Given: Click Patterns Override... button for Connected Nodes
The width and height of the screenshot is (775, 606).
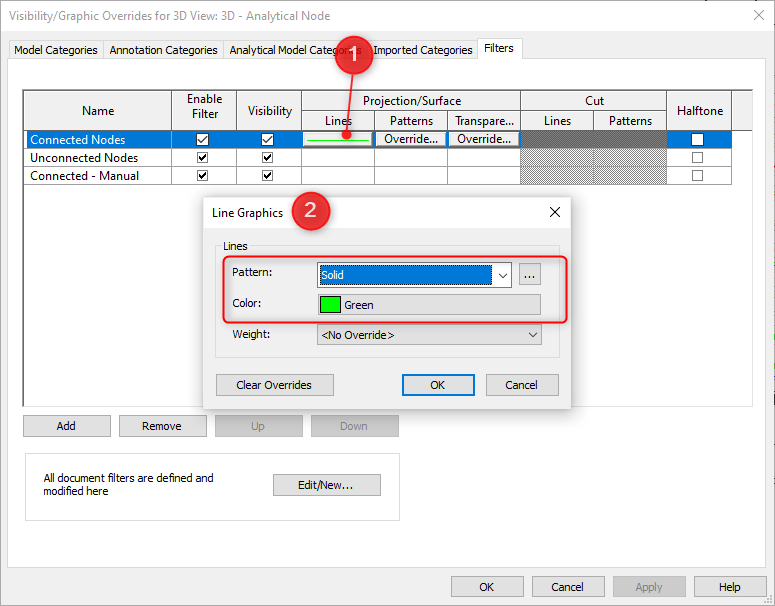Looking at the screenshot, I should pos(411,140).
